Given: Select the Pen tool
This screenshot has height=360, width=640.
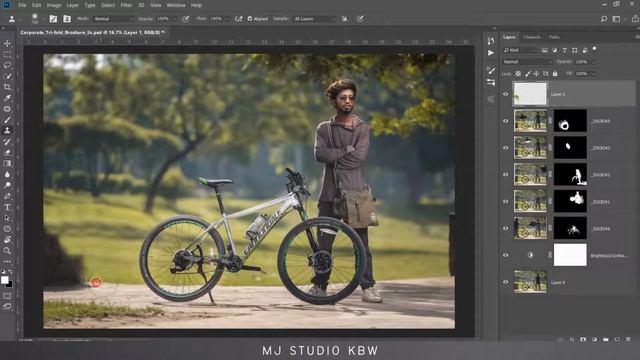Looking at the screenshot, I should click(x=7, y=196).
